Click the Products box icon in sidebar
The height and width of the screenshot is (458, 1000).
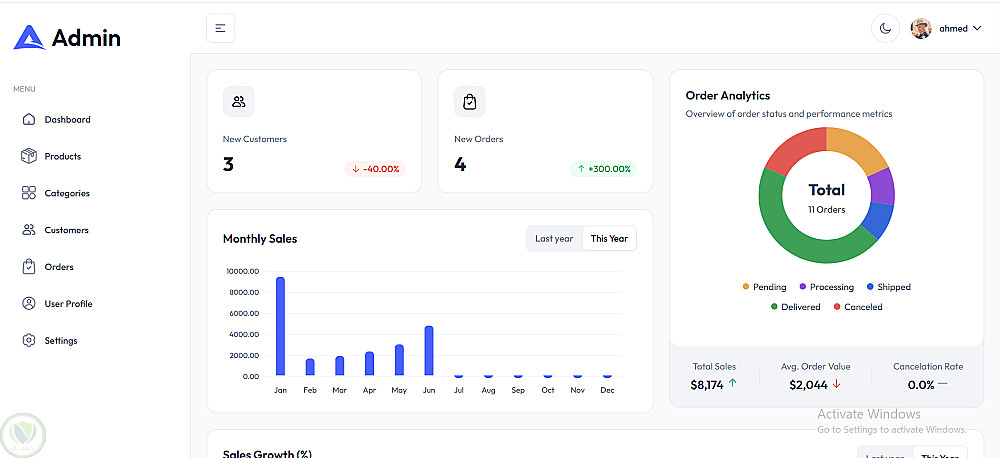click(x=29, y=156)
